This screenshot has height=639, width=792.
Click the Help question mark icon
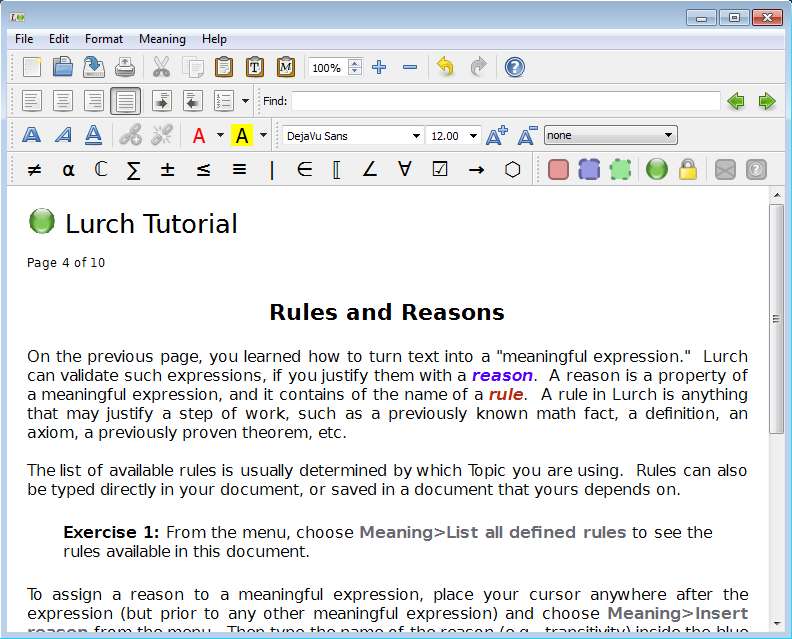pyautogui.click(x=514, y=67)
